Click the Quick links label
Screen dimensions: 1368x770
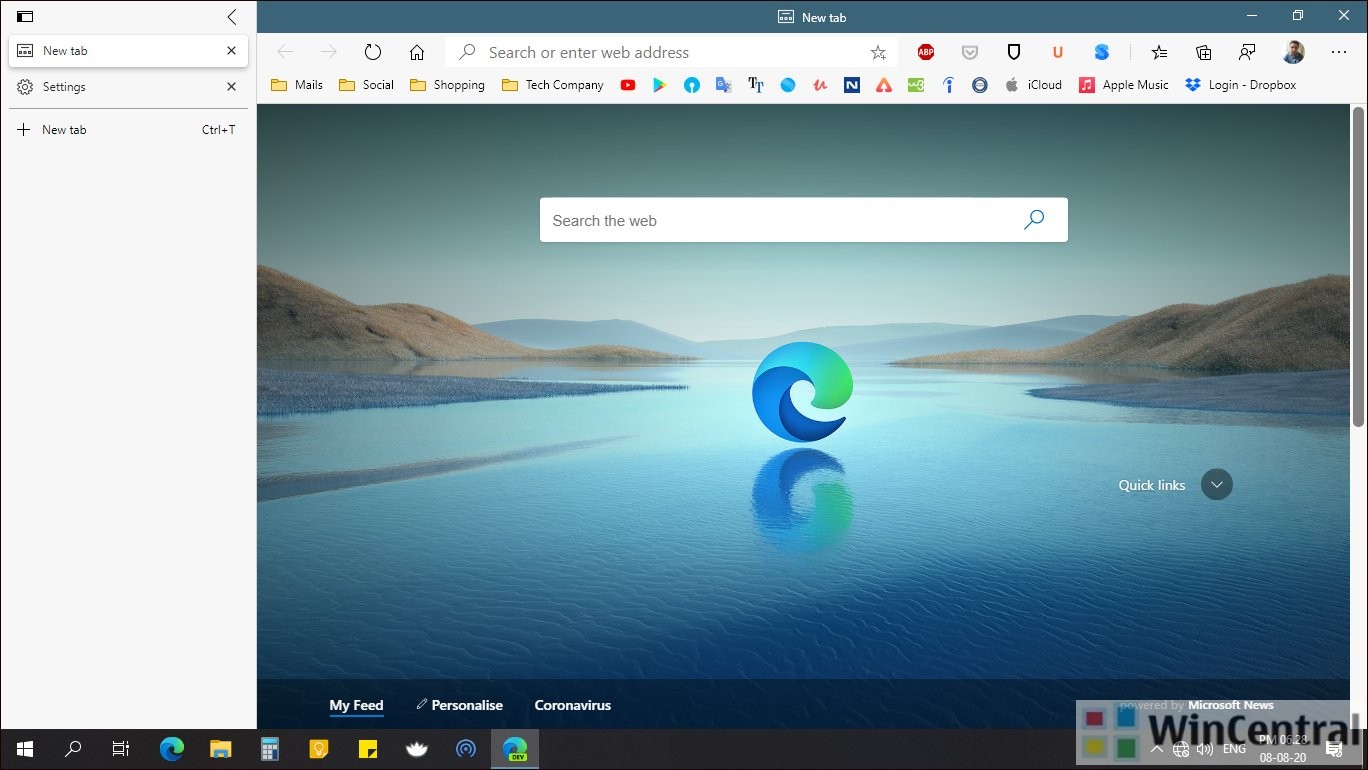coord(1152,485)
